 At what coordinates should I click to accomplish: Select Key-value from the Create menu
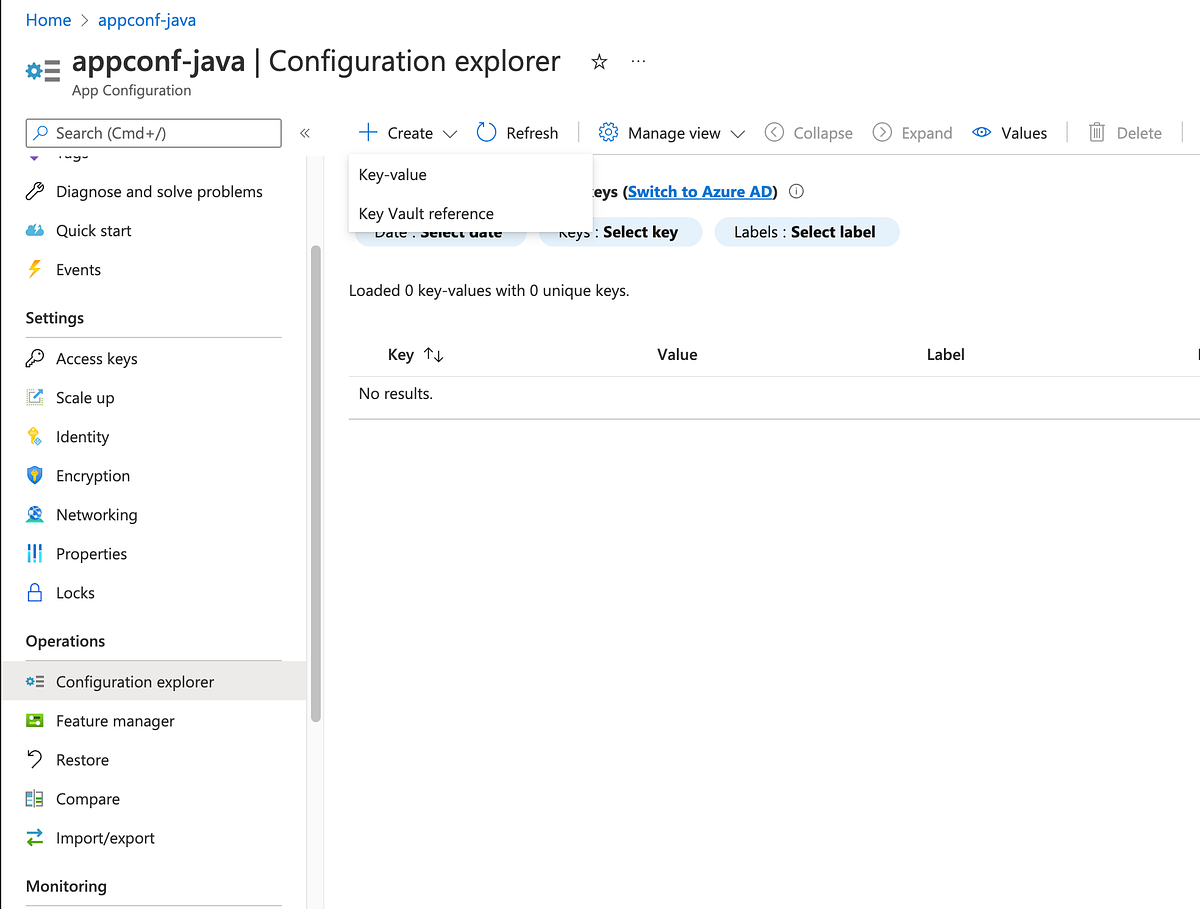click(x=393, y=175)
